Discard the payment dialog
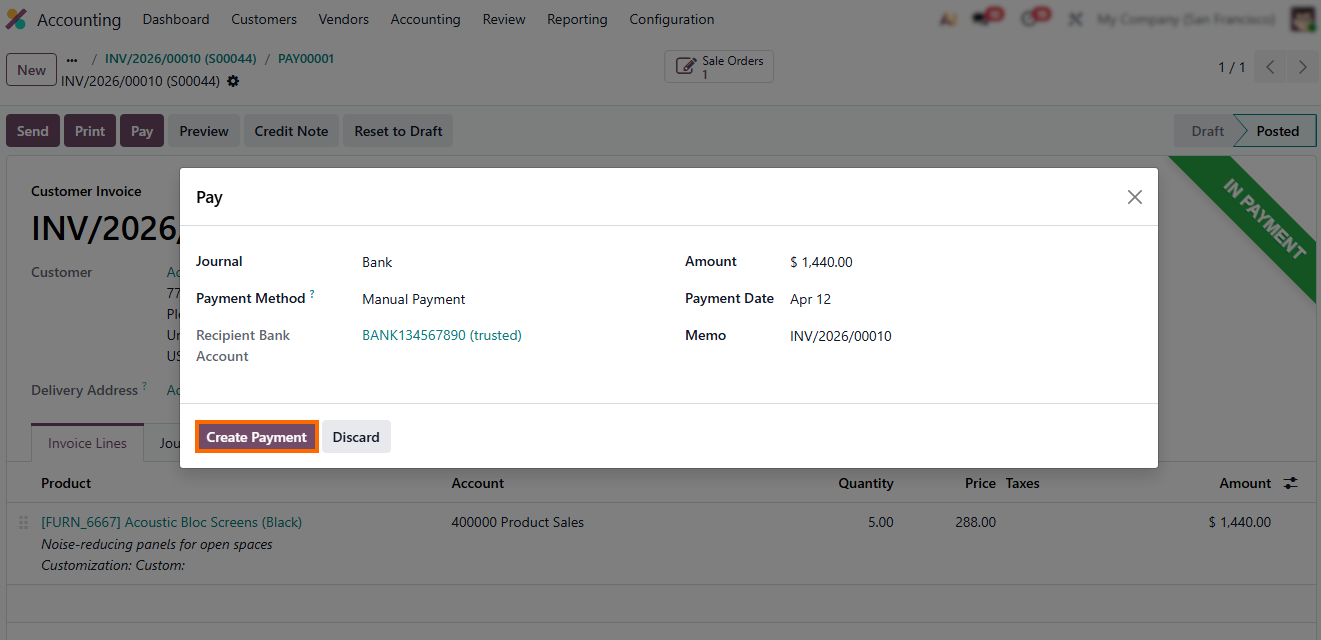This screenshot has width=1321, height=640. coord(356,437)
